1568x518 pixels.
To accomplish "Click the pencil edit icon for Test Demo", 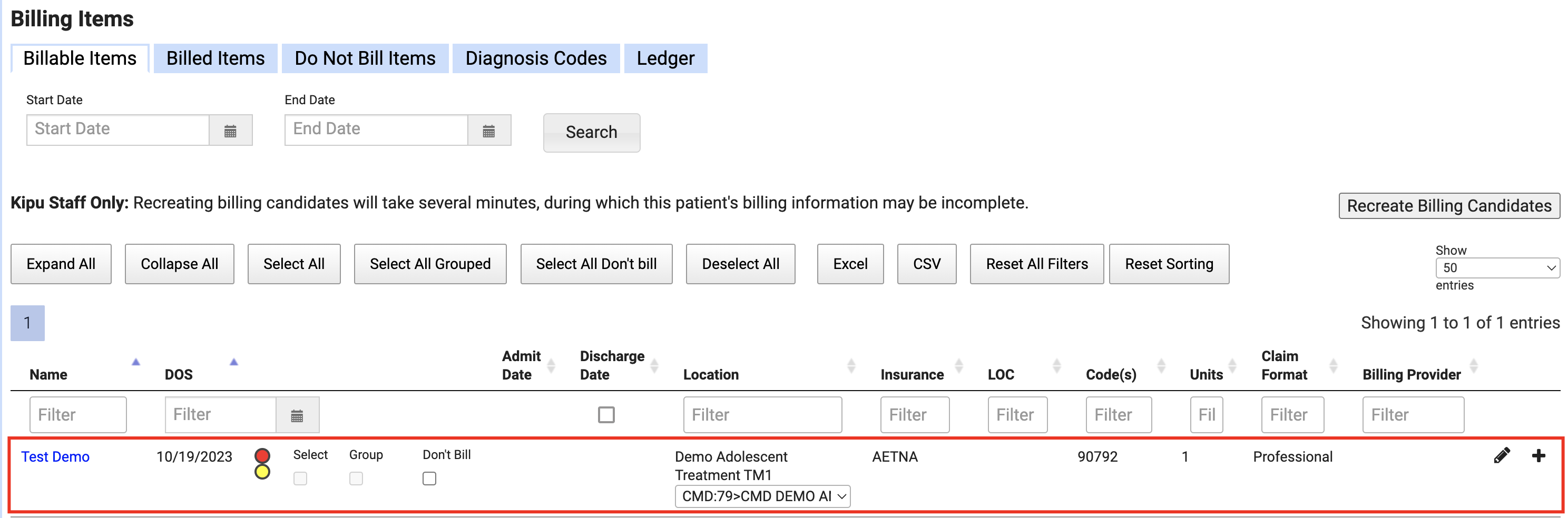I will click(x=1502, y=456).
